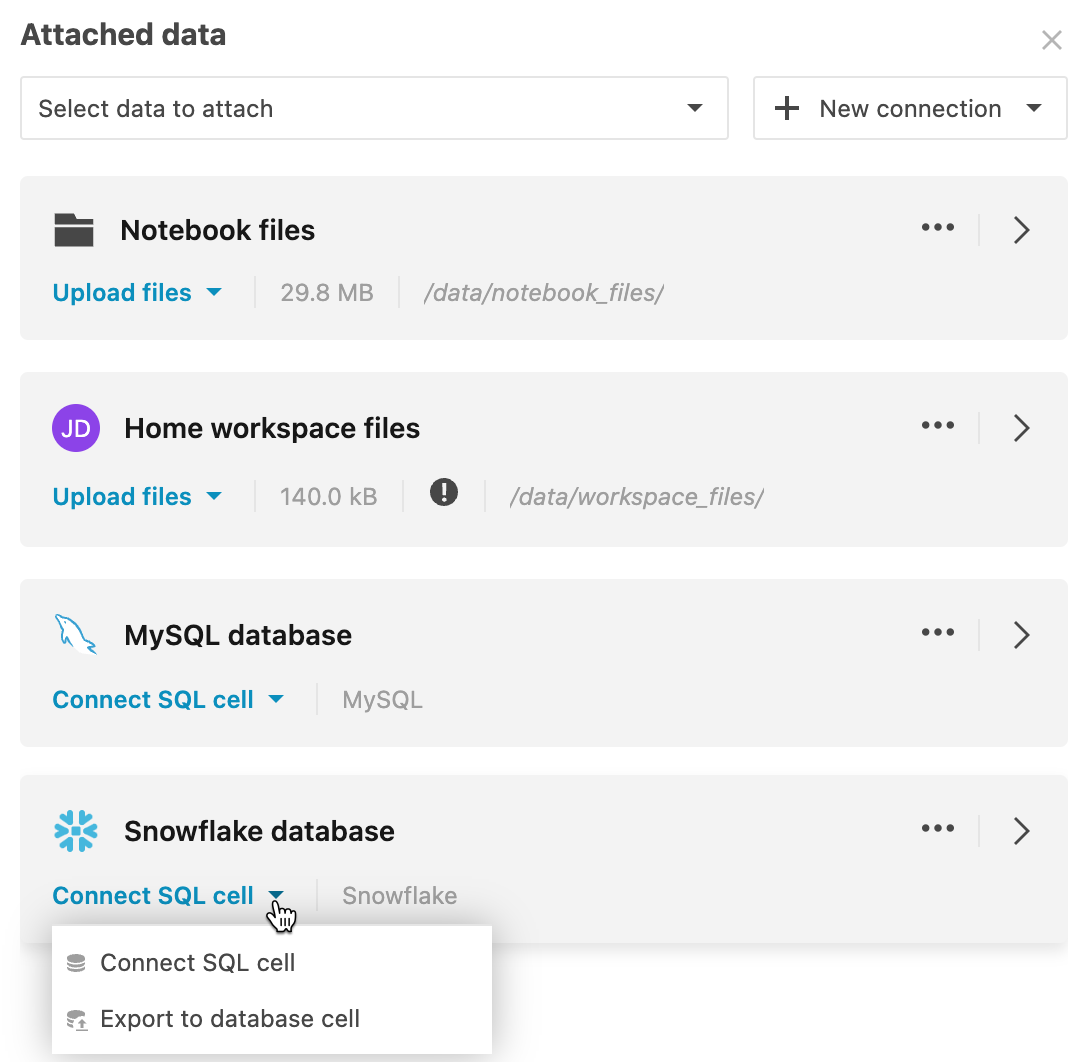Open the Upload files dropdown for Notebook files

click(x=214, y=292)
